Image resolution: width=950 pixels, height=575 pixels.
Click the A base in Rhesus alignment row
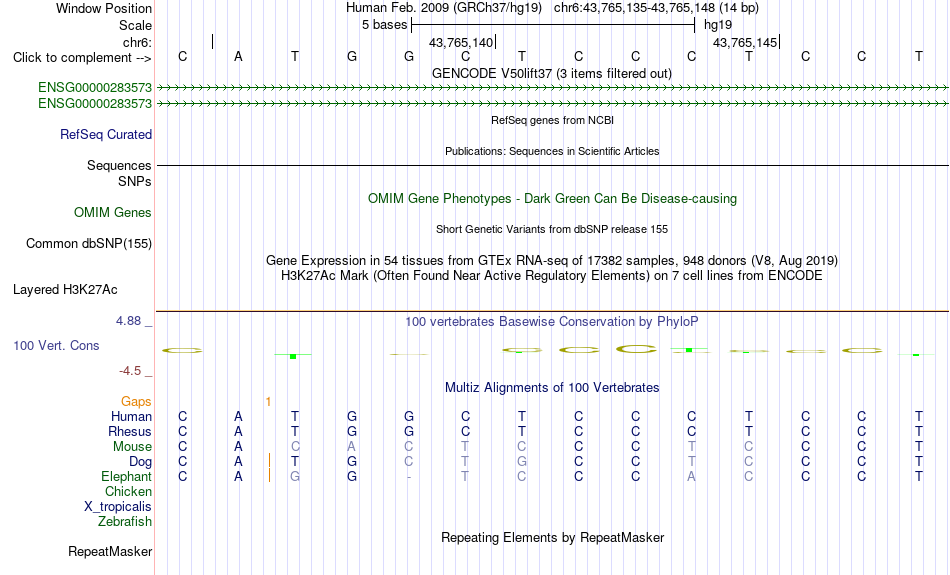238,431
